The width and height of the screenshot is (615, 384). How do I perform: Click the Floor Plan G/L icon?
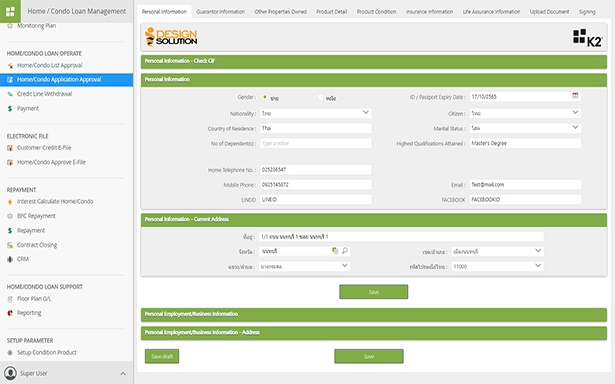pos(10,299)
